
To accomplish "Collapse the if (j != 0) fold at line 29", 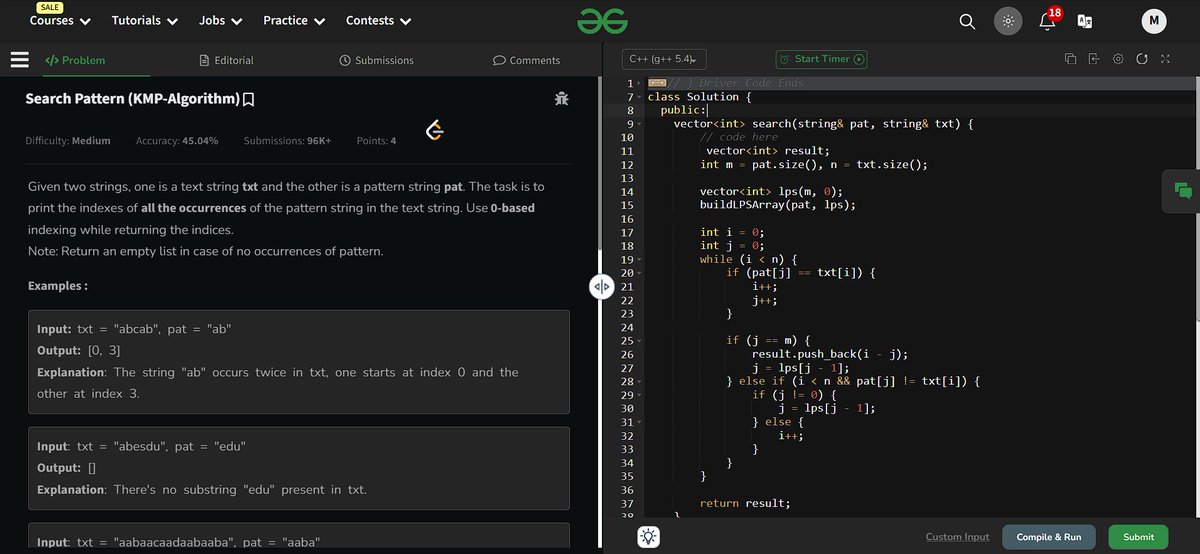I will (x=639, y=395).
